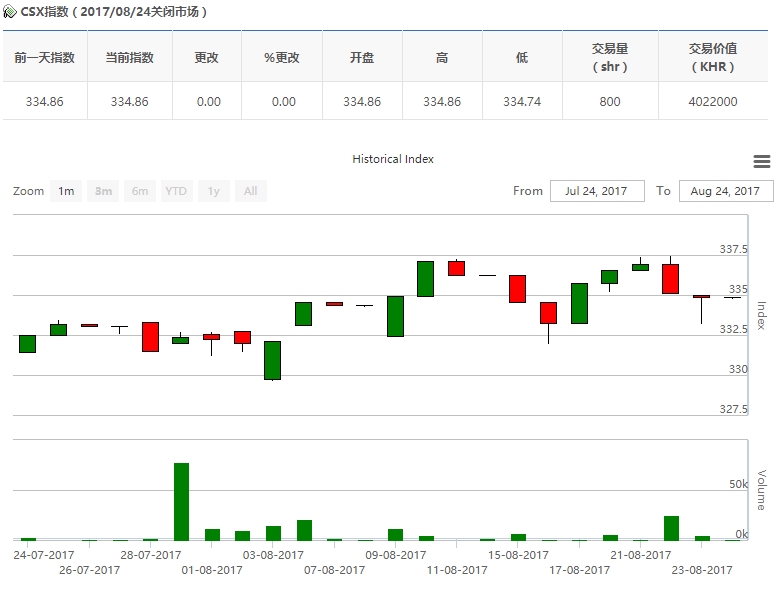Click the trading volume value 800
This screenshot has width=780, height=595.
610,101
